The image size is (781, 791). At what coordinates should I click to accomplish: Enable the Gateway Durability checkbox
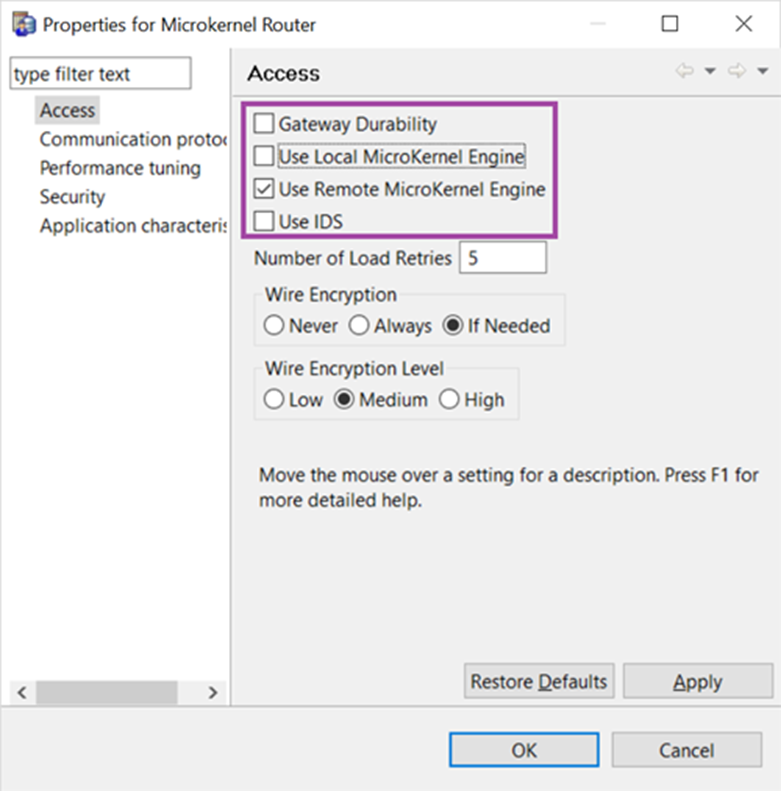tap(264, 124)
